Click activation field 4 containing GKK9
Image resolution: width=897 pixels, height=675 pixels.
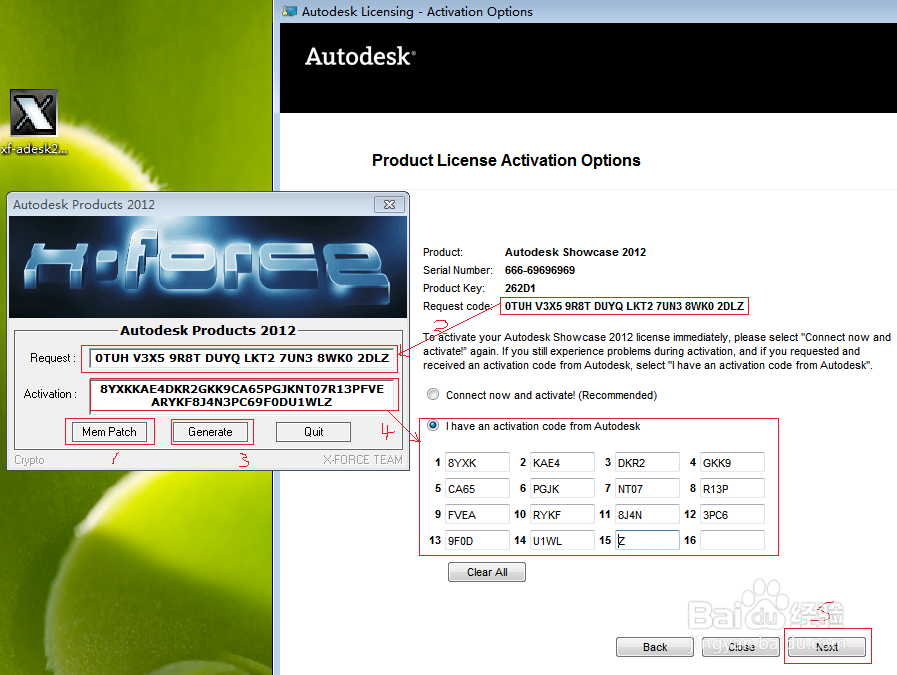tap(732, 462)
